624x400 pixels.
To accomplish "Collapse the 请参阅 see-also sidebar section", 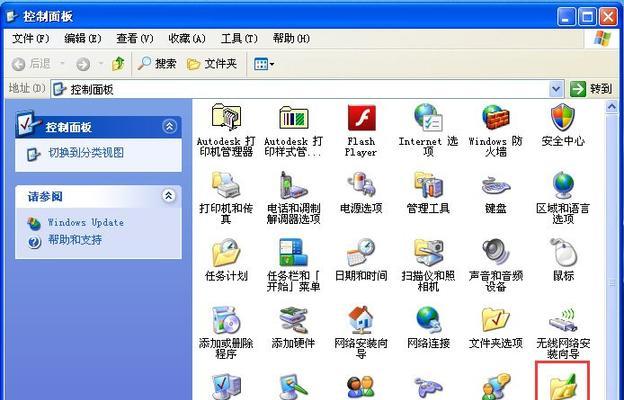I will (169, 195).
